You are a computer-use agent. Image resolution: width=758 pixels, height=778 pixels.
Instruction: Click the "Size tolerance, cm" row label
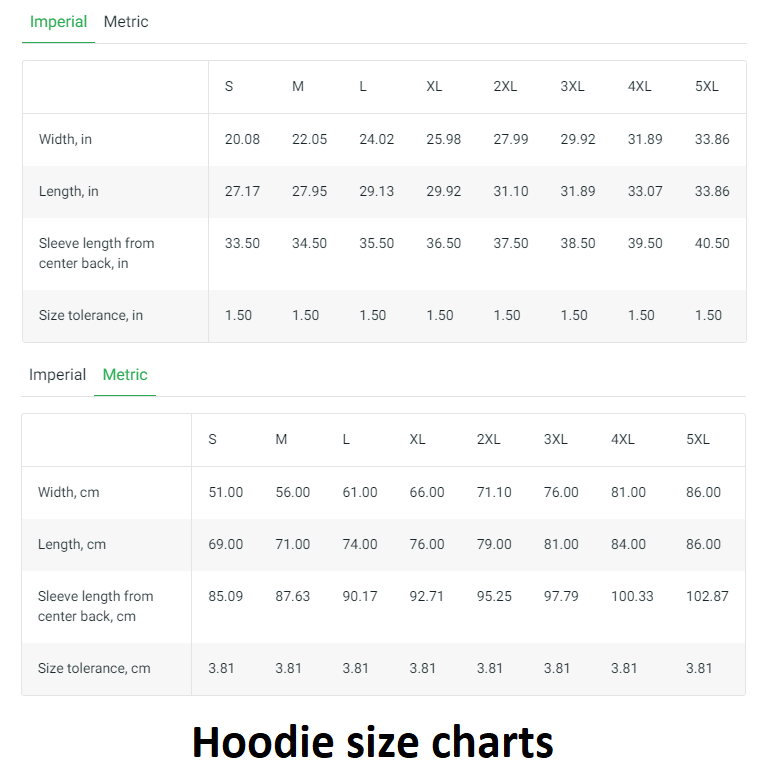pos(94,668)
